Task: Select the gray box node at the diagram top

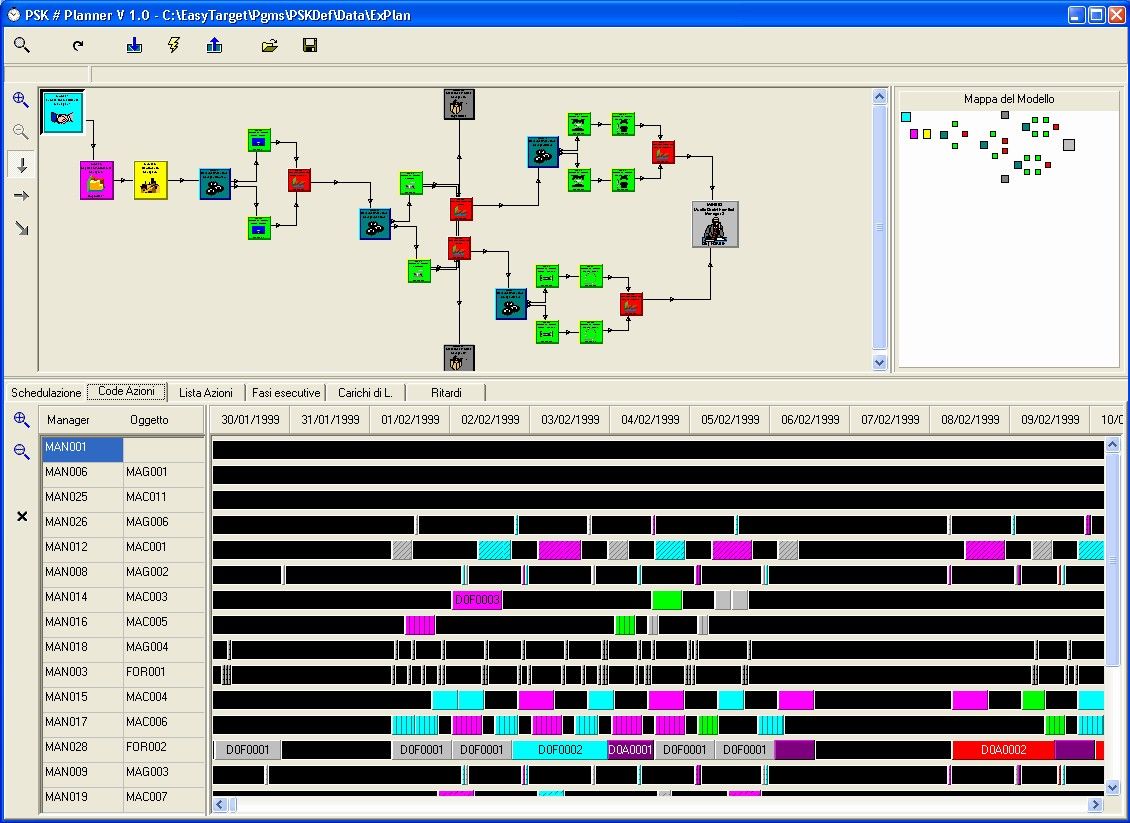Action: (459, 104)
